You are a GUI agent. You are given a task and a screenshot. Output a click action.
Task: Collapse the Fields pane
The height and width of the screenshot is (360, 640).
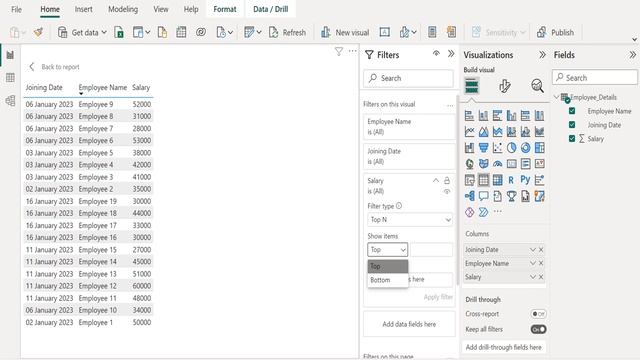[632, 55]
